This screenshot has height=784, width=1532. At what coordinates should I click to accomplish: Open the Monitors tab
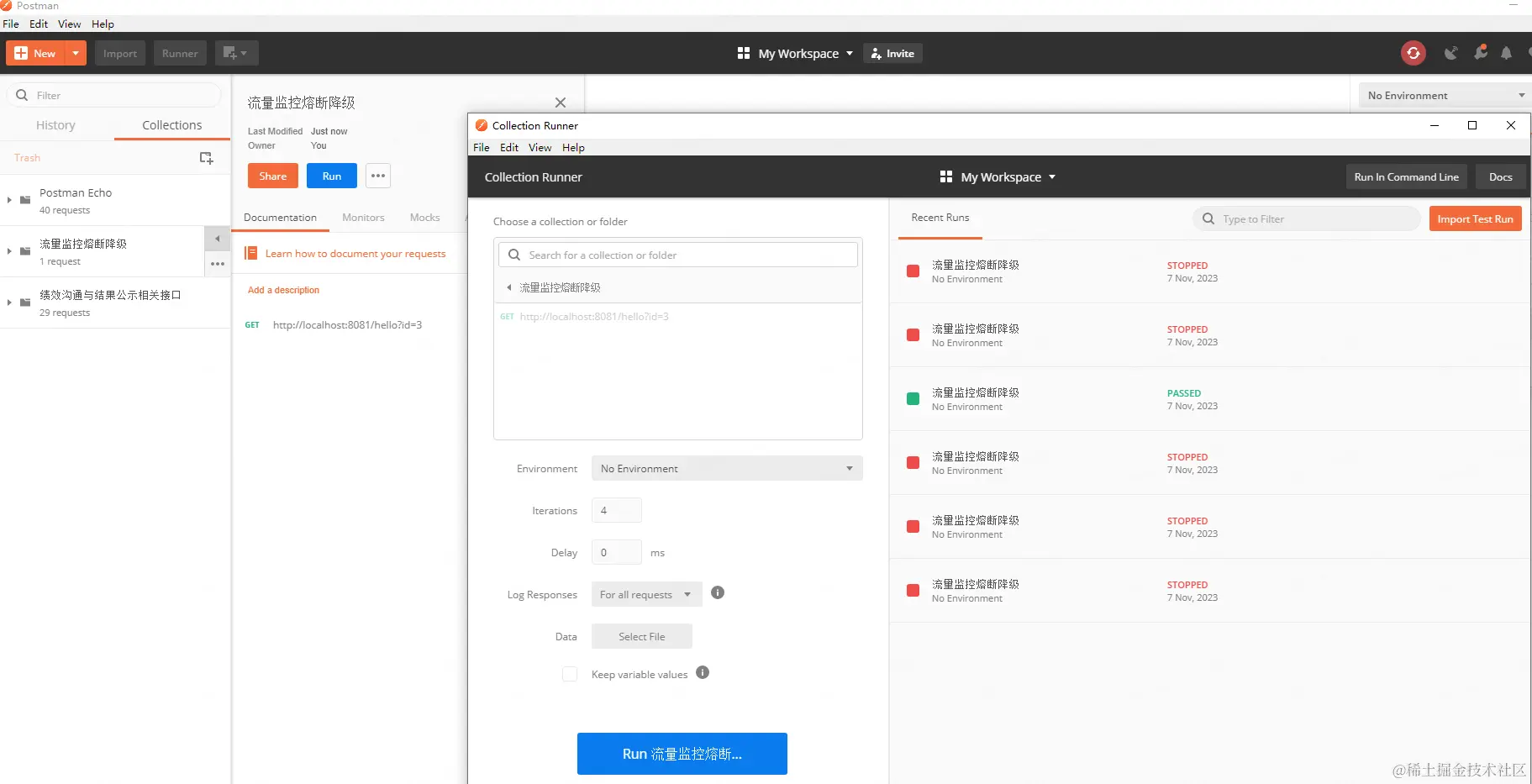(363, 217)
